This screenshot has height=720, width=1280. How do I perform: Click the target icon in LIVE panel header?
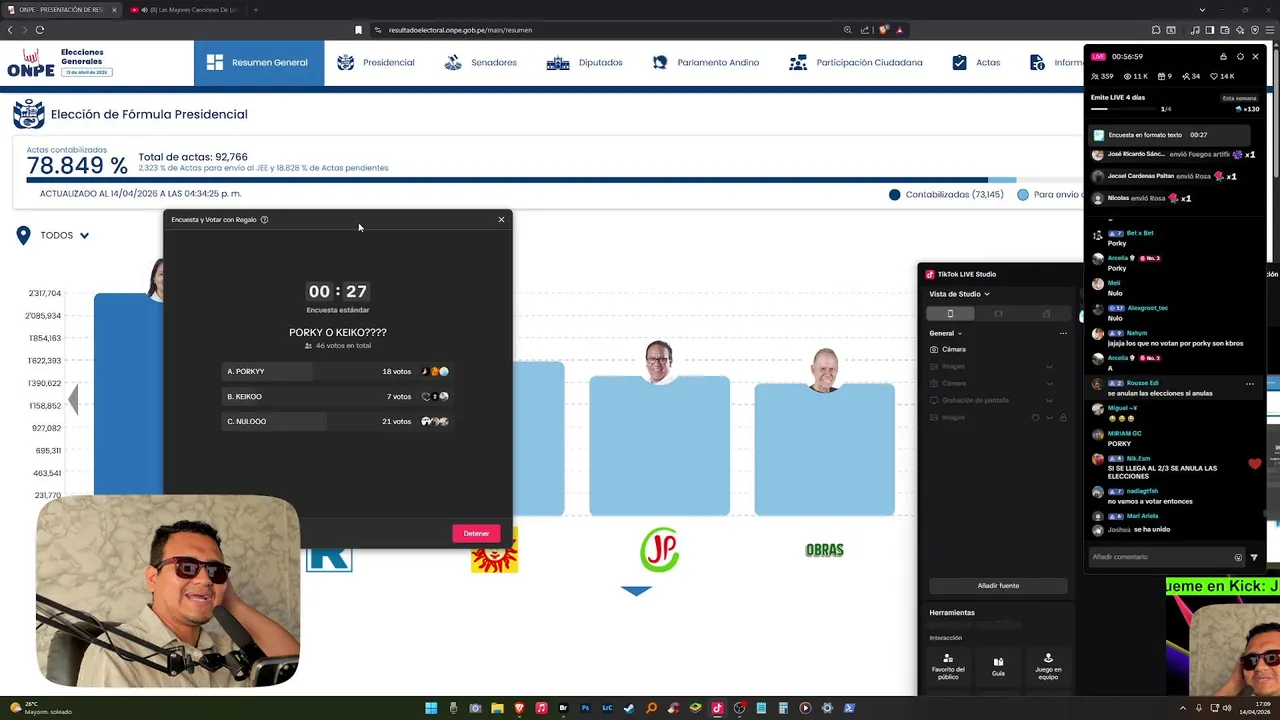(x=1240, y=56)
